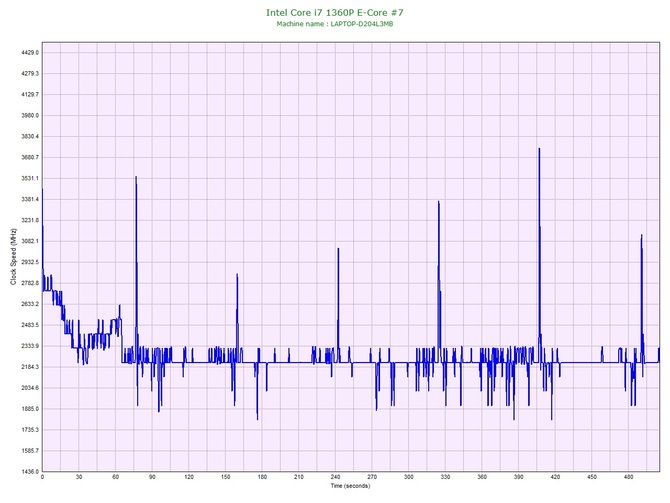Viewport: 670px width, 503px height.
Task: Click the 1885.0 y-axis value
Action: (x=30, y=409)
